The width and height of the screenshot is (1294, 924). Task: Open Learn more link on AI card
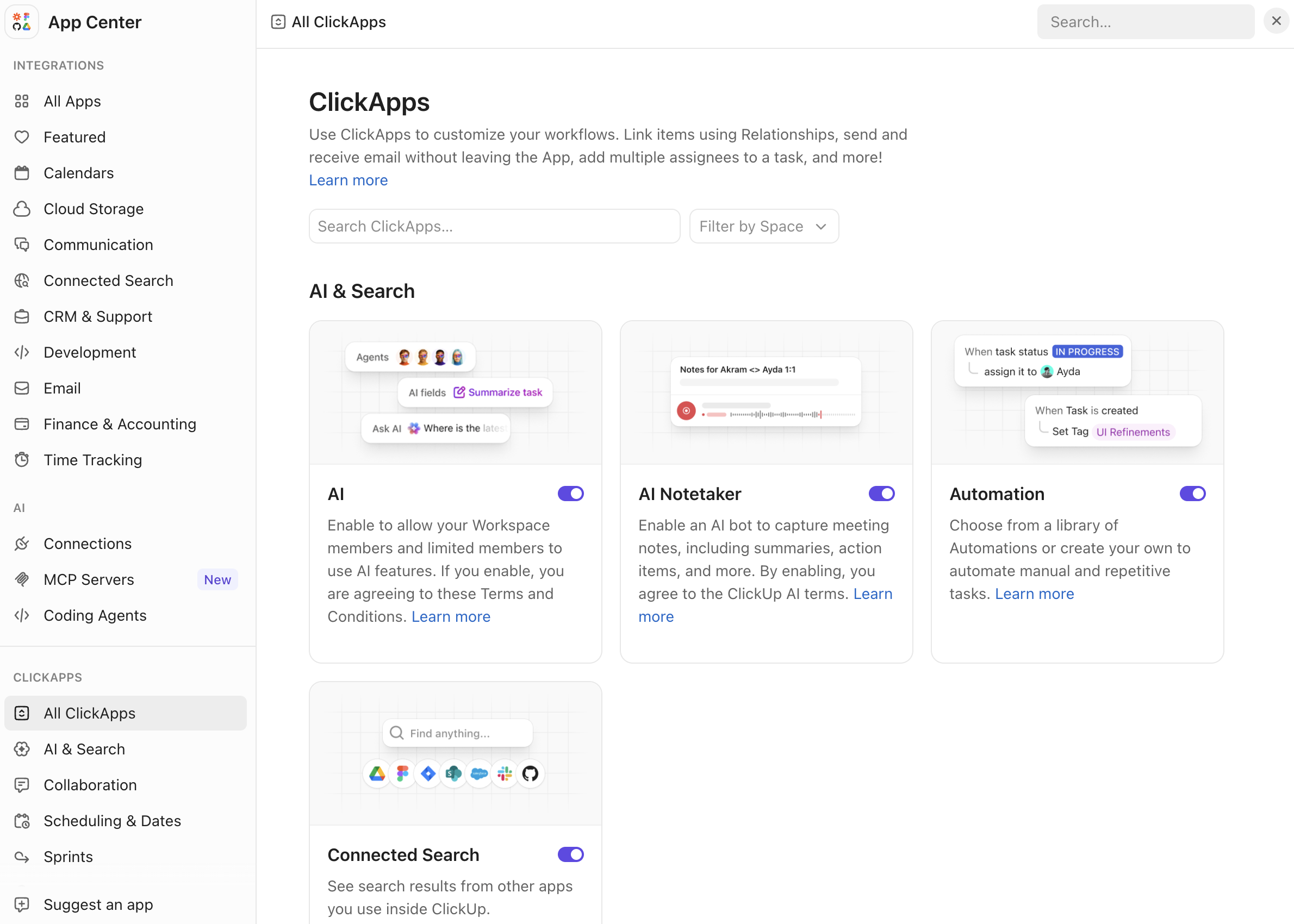point(451,616)
